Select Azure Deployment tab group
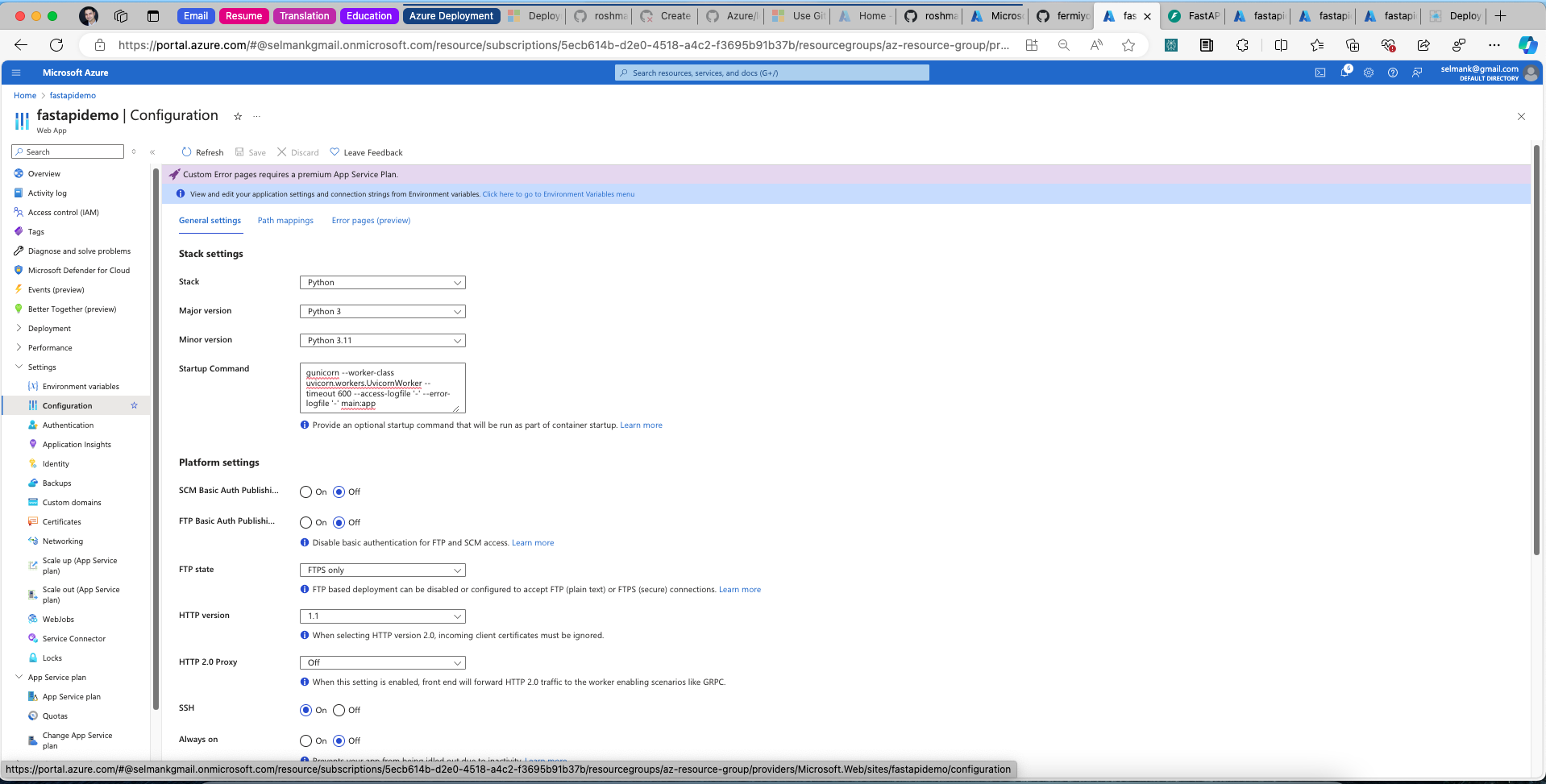The height and width of the screenshot is (784, 1546). (x=451, y=15)
